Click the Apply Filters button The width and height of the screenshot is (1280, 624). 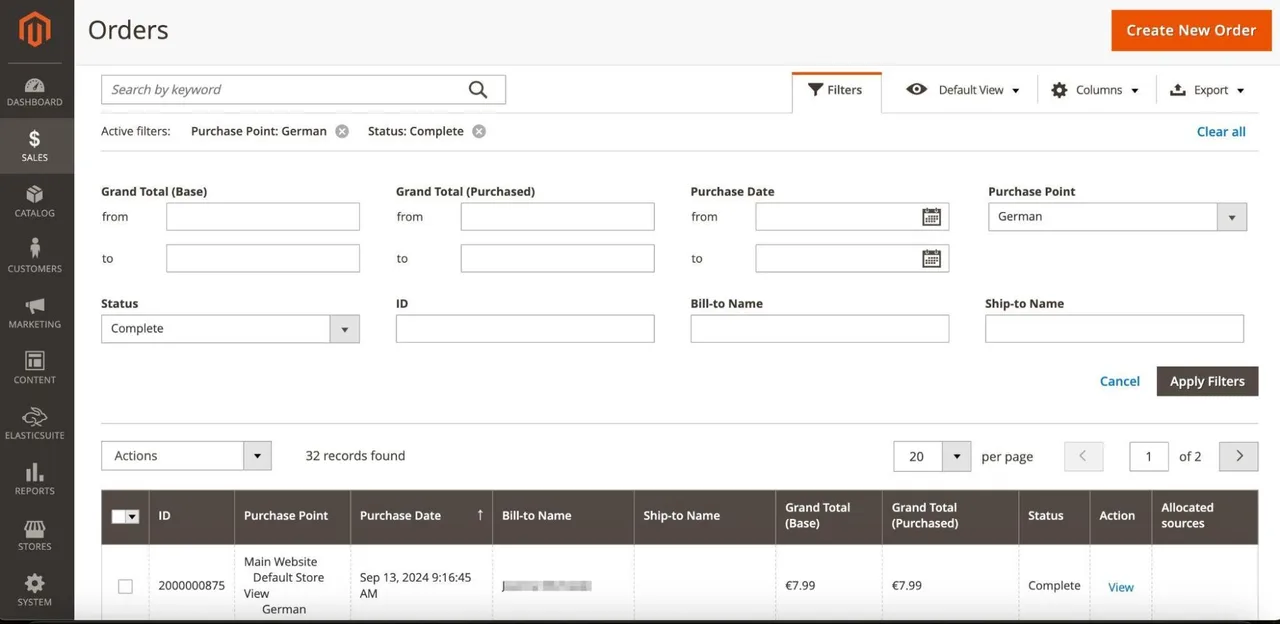pyautogui.click(x=1207, y=381)
